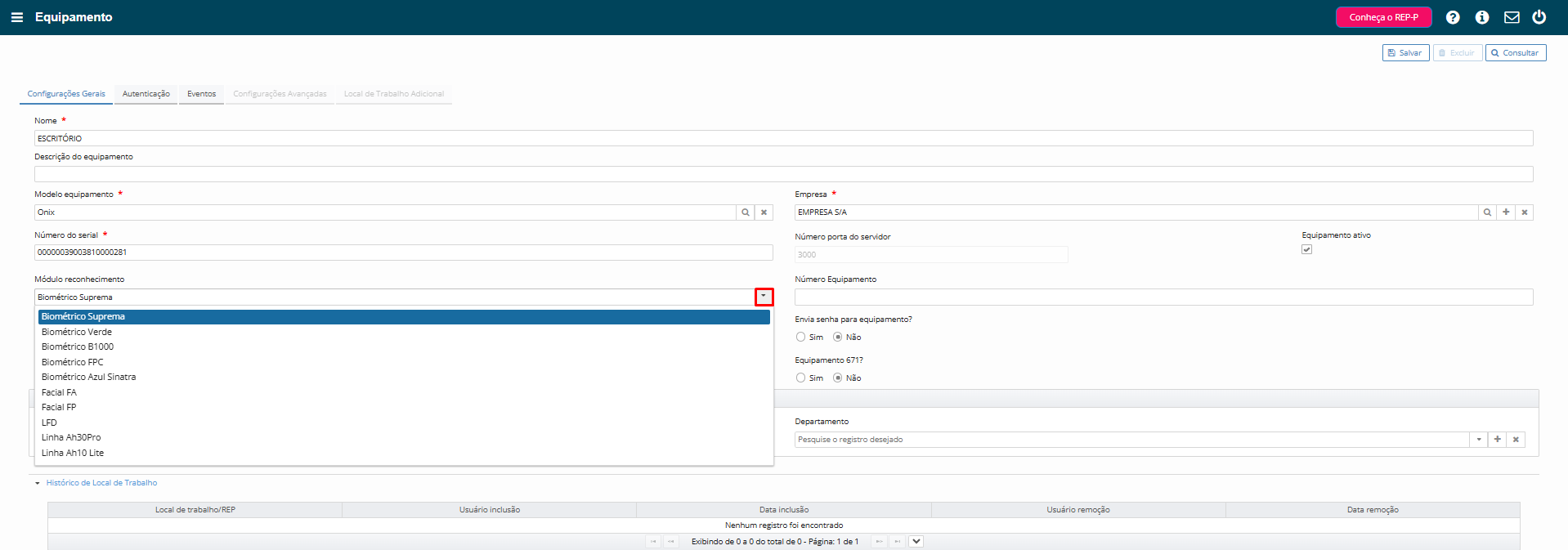Click the help question mark icon
This screenshot has height=550, width=1568.
[1453, 17]
